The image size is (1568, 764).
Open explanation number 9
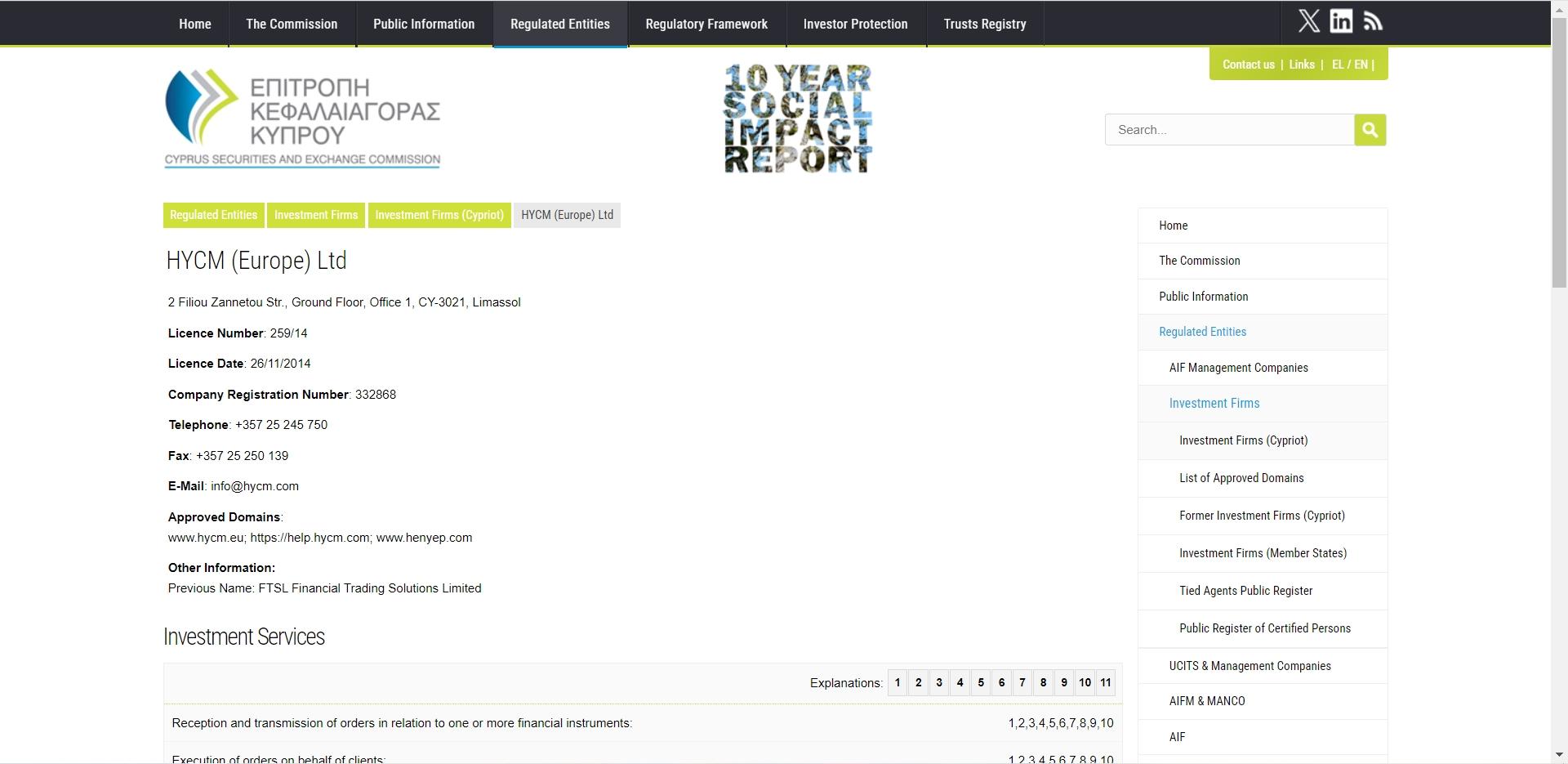[x=1064, y=682]
